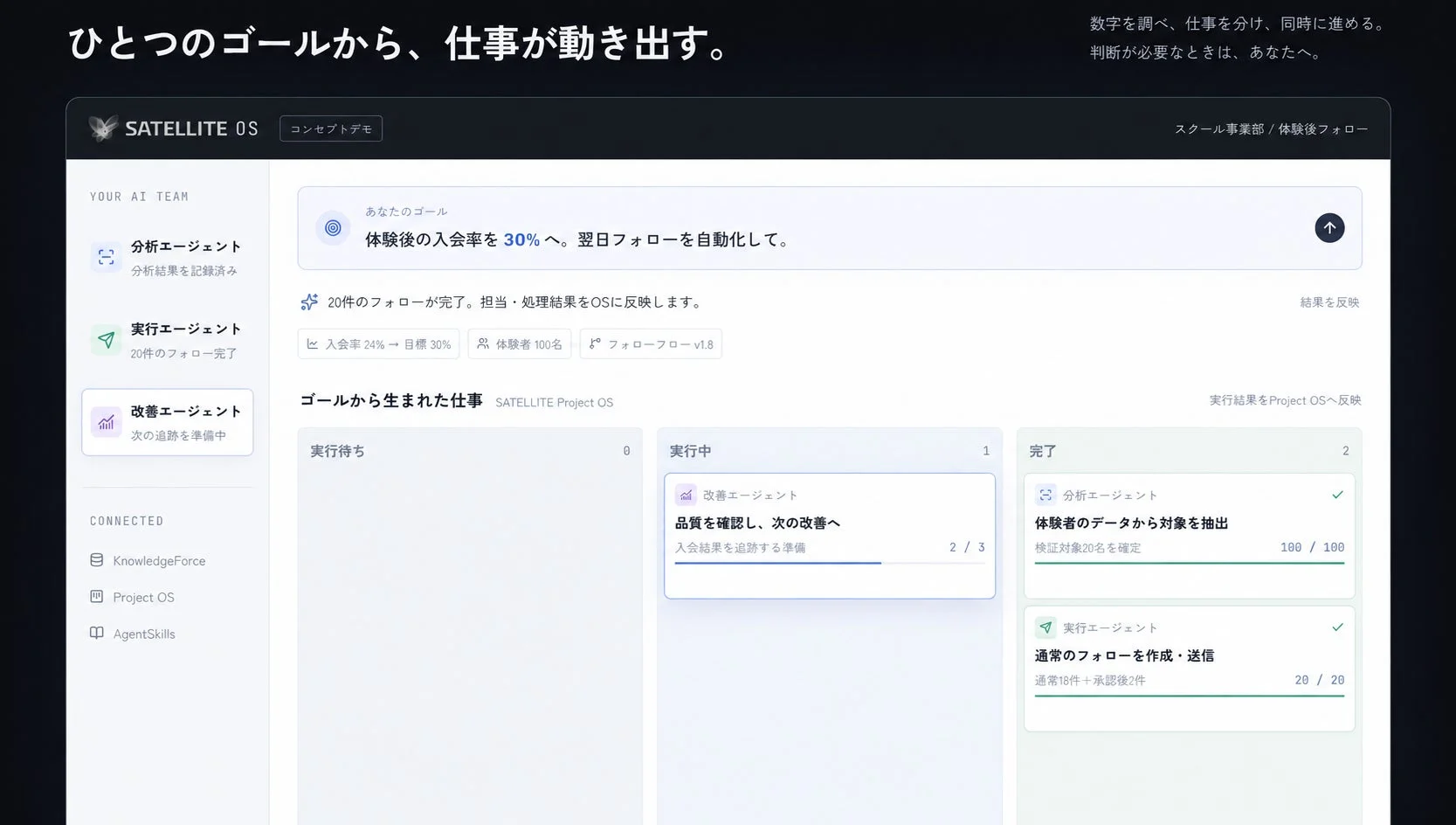Screen dimensions: 1456x825
Task: Click the KnowledgeForce database icon
Action: click(97, 560)
